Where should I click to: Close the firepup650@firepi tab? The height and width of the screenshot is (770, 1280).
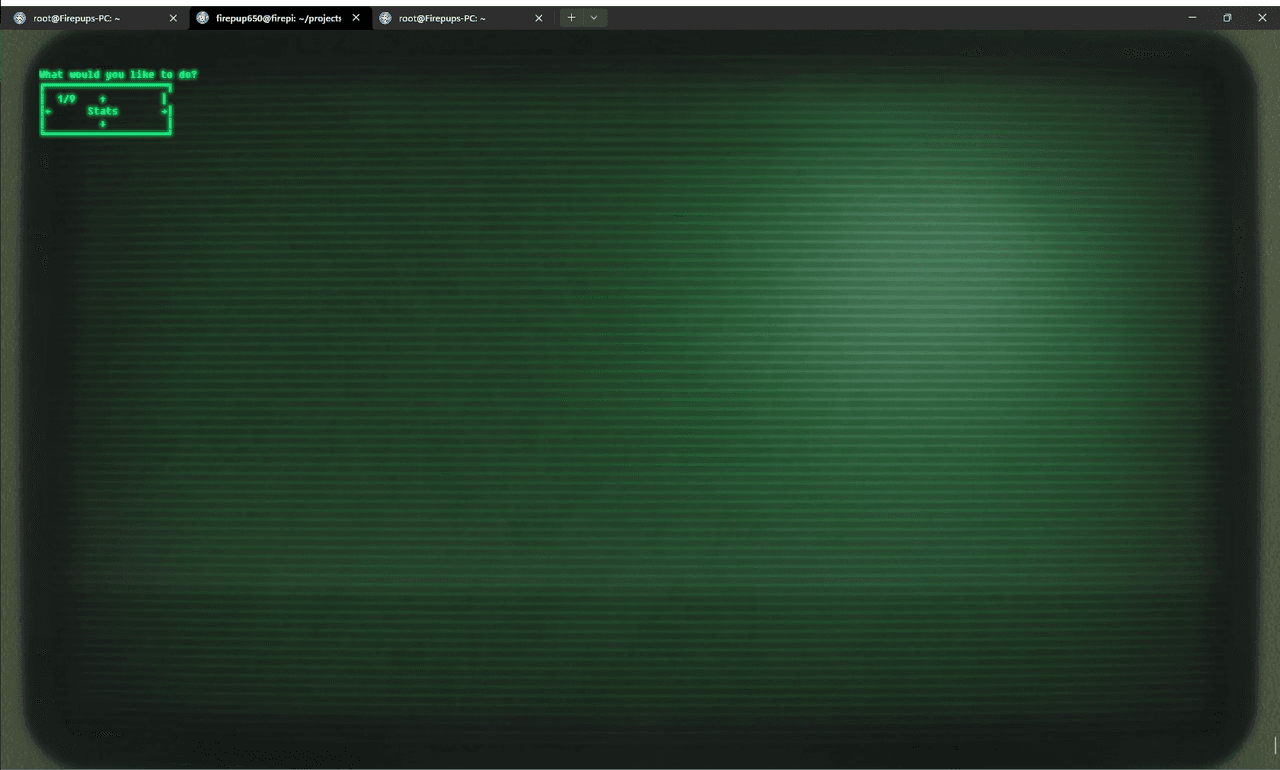(356, 18)
